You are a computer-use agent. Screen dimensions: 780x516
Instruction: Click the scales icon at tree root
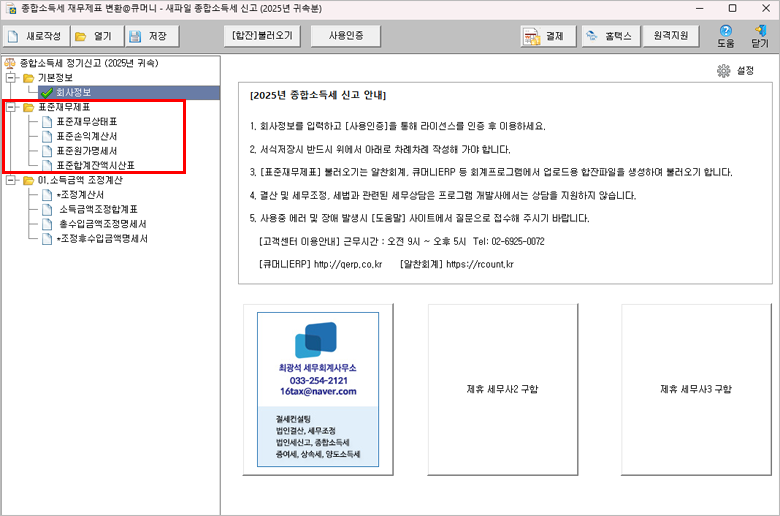pyautogui.click(x=10, y=63)
